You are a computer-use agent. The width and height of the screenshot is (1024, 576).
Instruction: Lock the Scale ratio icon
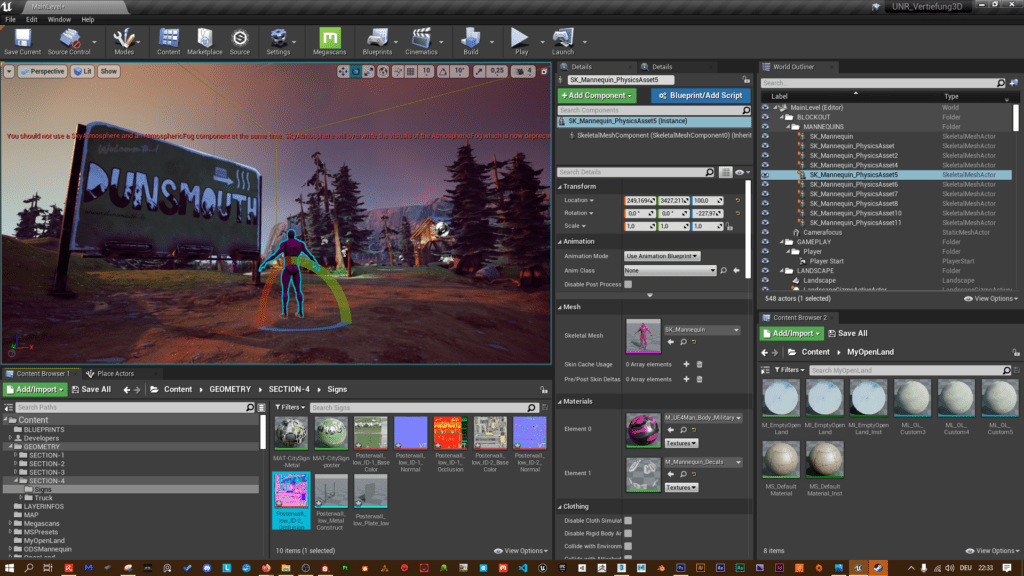pos(729,227)
